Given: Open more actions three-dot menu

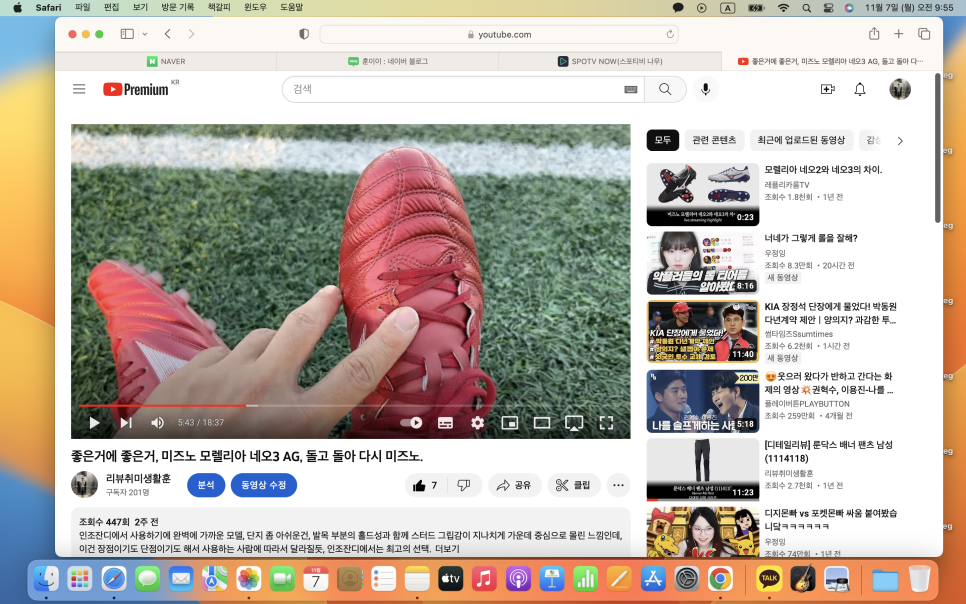Looking at the screenshot, I should point(619,486).
